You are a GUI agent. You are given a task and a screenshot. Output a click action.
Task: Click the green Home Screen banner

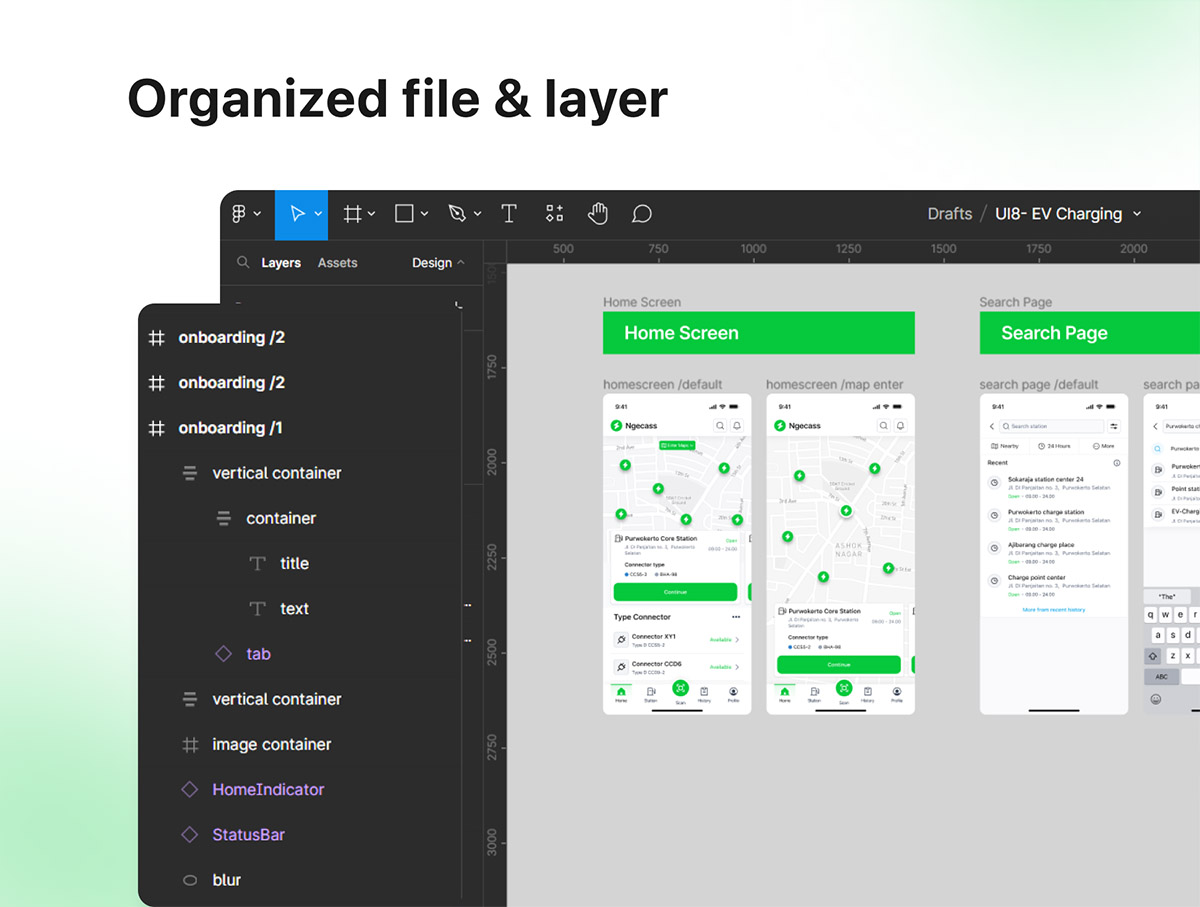[x=758, y=333]
